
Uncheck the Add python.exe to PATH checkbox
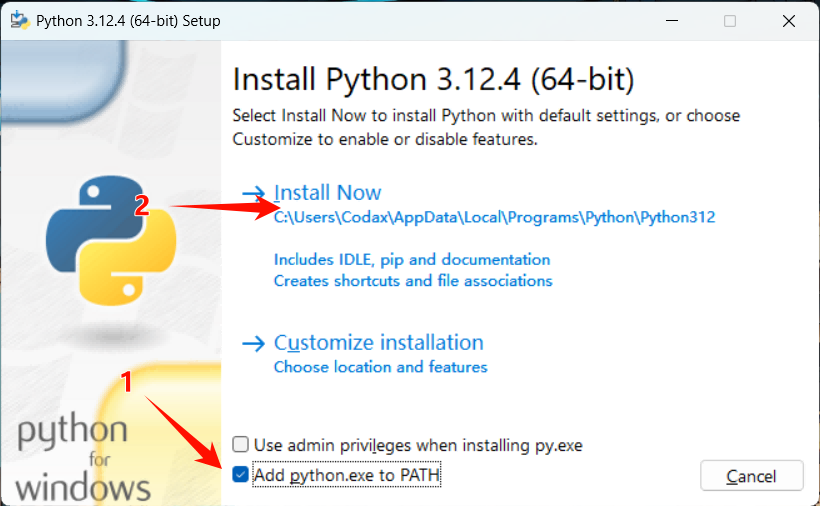click(x=241, y=475)
